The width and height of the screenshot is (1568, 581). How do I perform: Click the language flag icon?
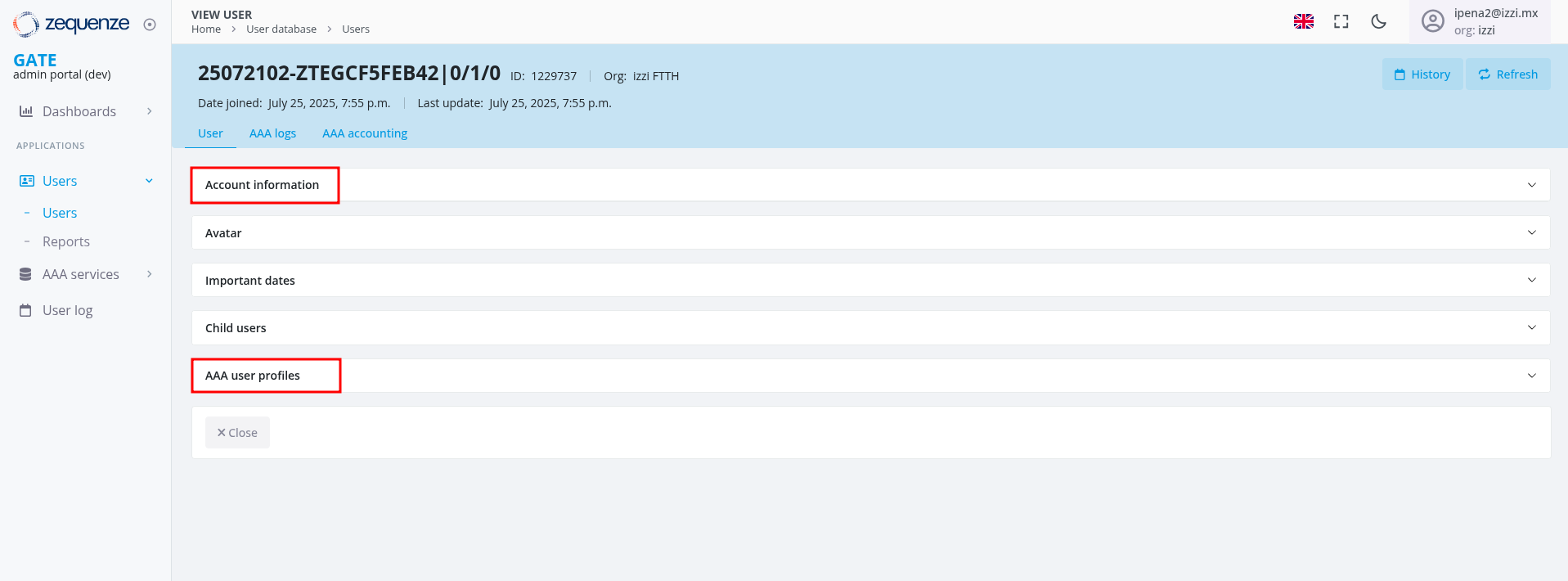coord(1303,21)
